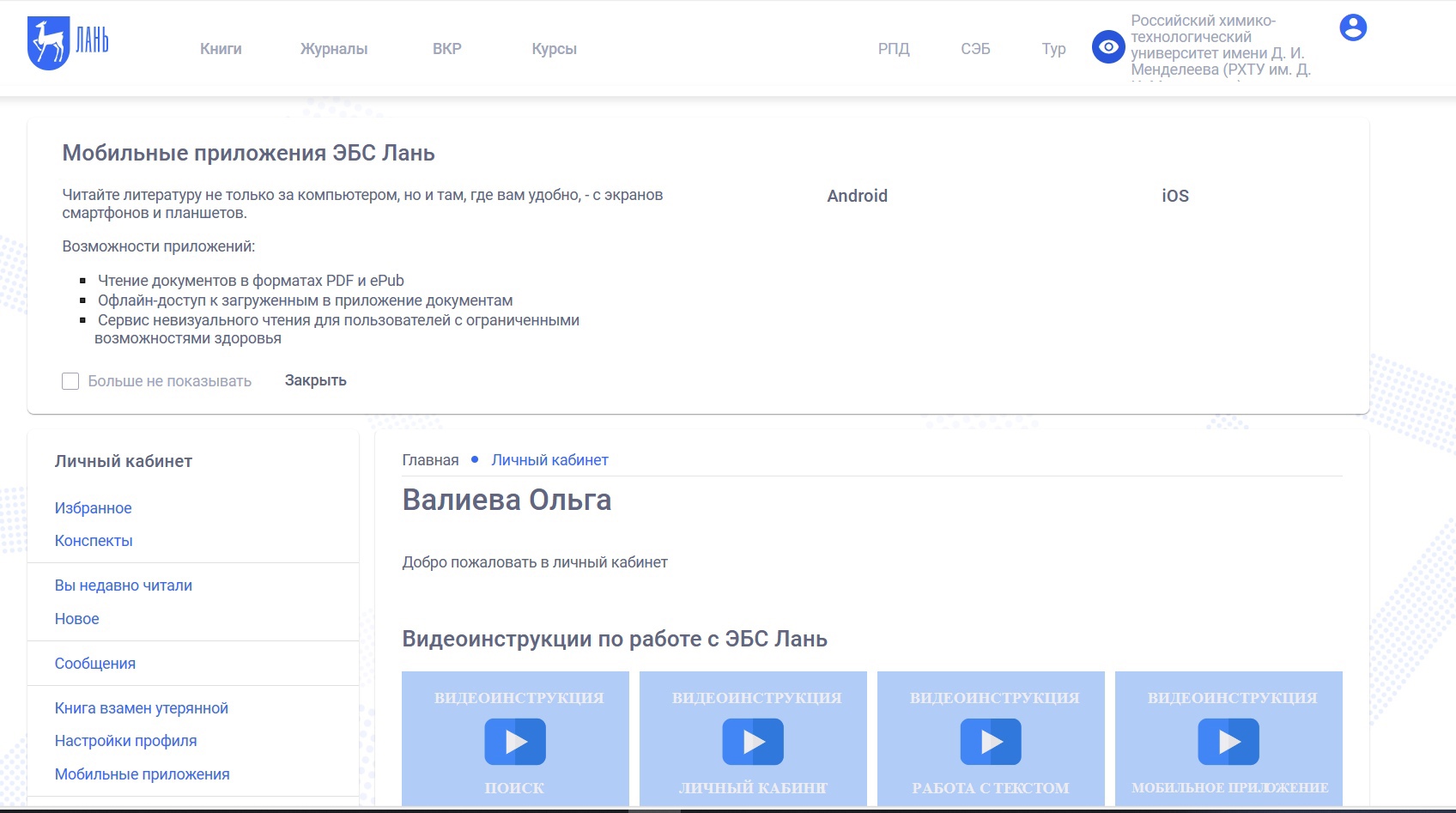Play the МОБИЛЬНОЕ ПРИЛОЖЕНИЕ video instruction
1456x813 pixels.
tap(1228, 741)
